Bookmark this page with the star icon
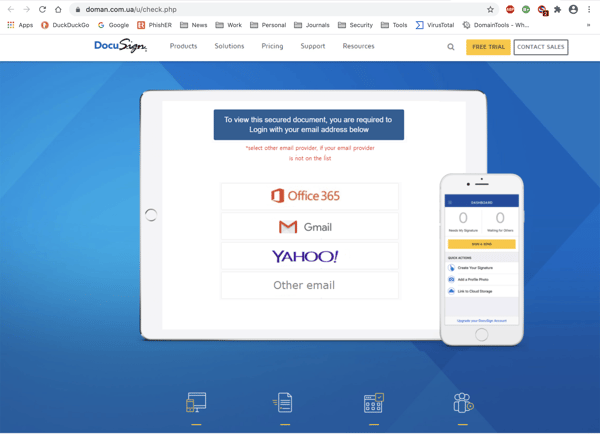The image size is (600, 434). tap(490, 9)
